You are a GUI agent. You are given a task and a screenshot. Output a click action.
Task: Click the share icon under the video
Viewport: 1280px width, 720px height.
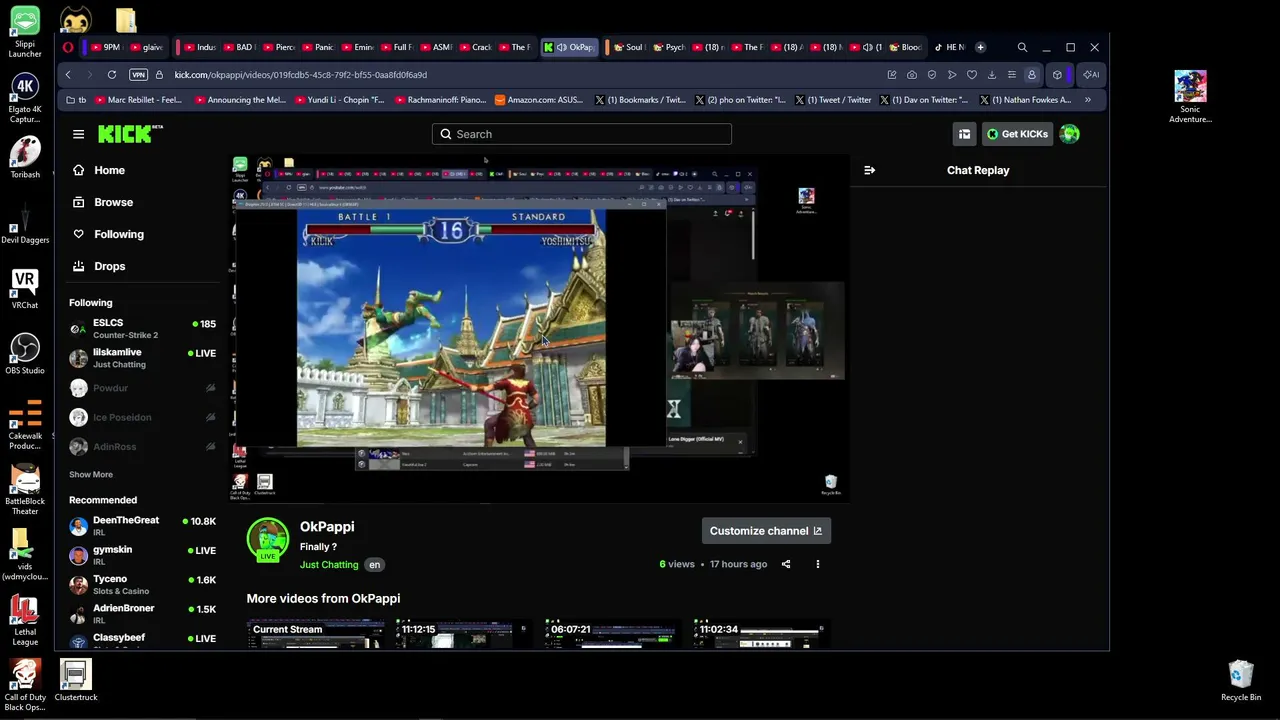pyautogui.click(x=786, y=564)
